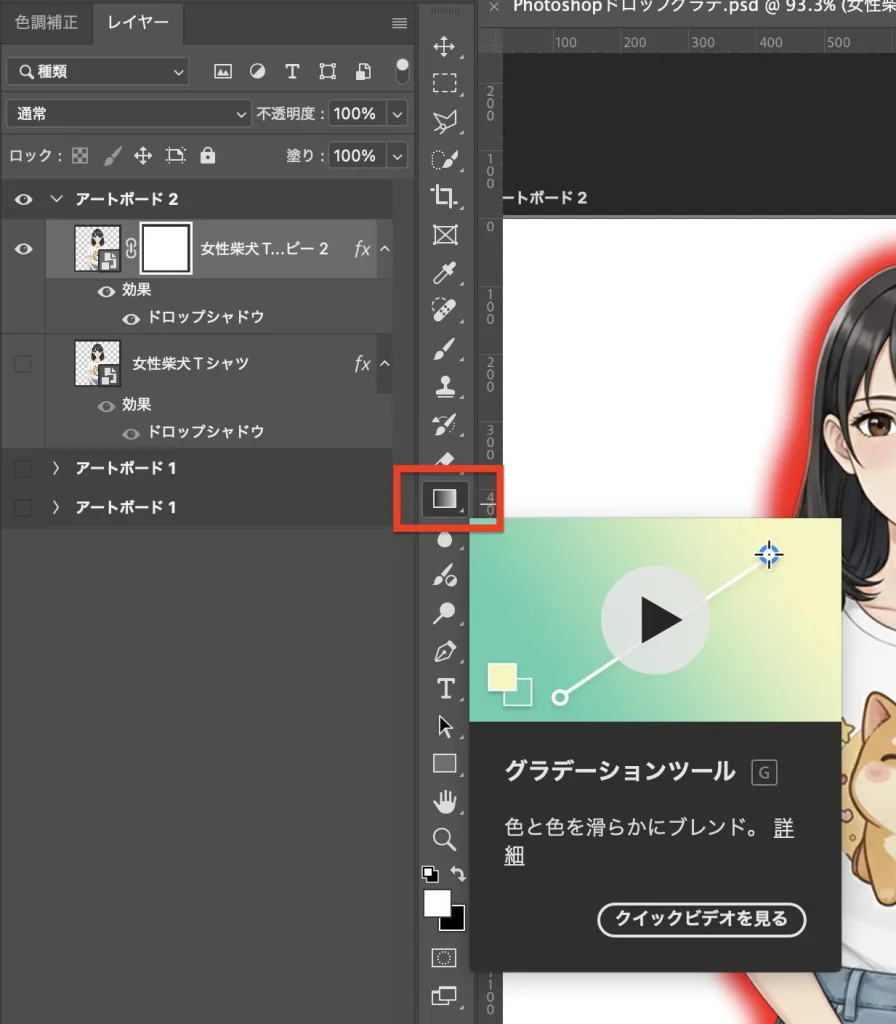896x1024 pixels.
Task: Select the Hand tool
Action: 444,801
